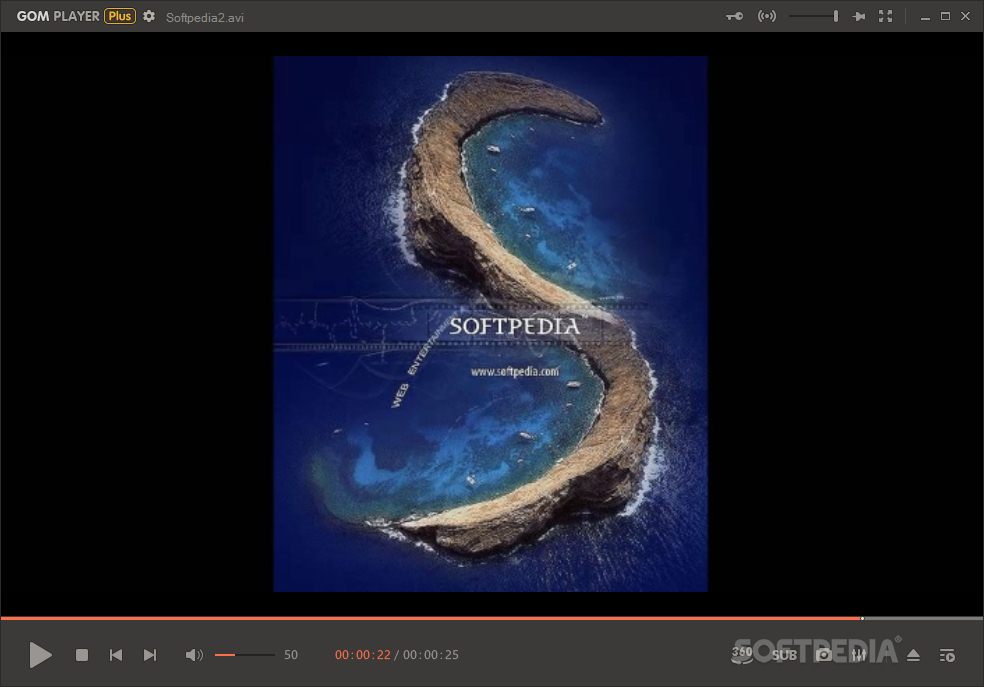Click the eject open-file icon
984x687 pixels.
(x=914, y=655)
